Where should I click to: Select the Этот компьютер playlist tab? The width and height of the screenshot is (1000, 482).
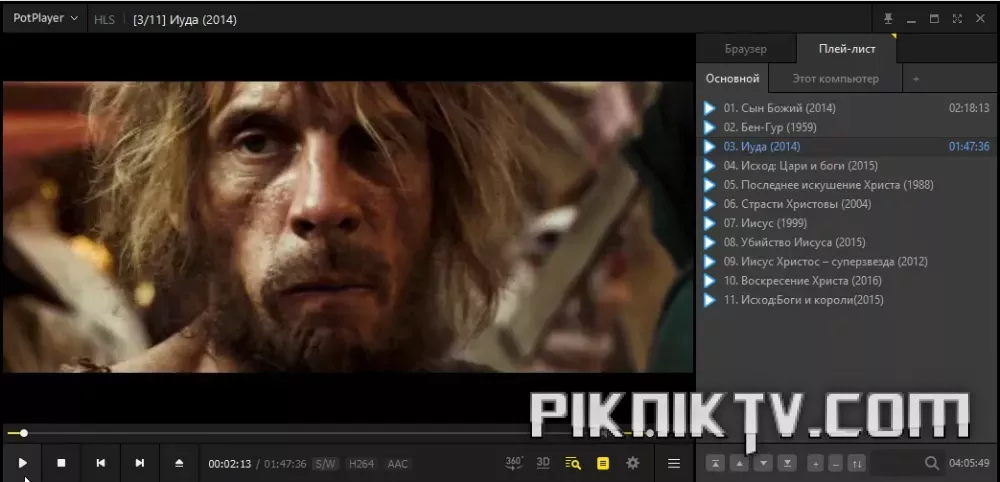click(x=835, y=79)
